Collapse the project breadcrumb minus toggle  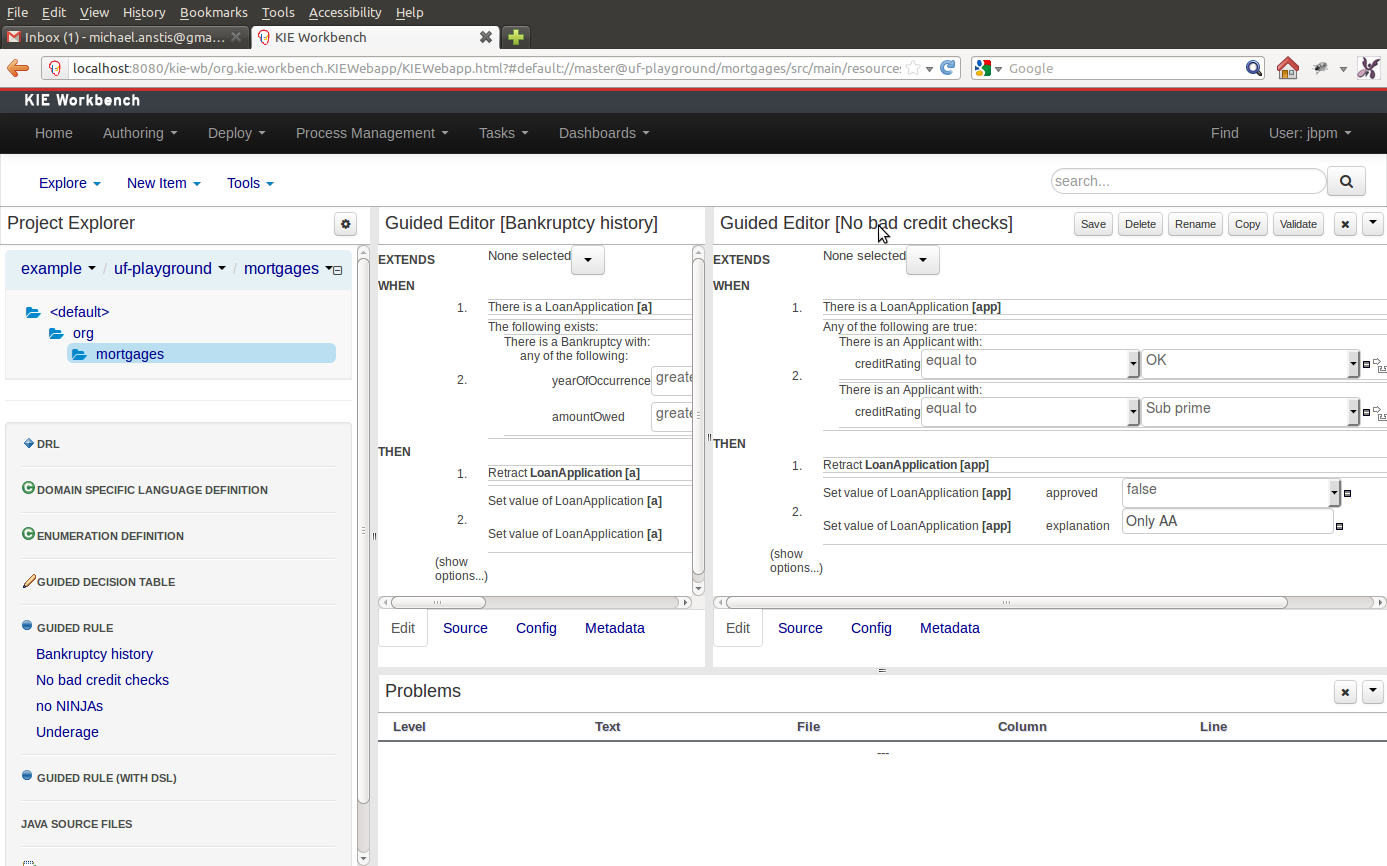tap(337, 270)
